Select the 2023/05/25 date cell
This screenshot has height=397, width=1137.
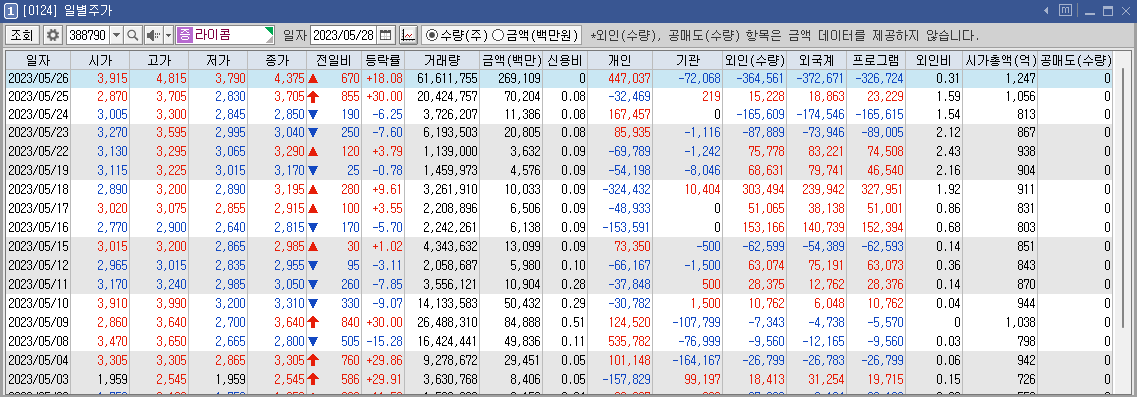tap(37, 97)
